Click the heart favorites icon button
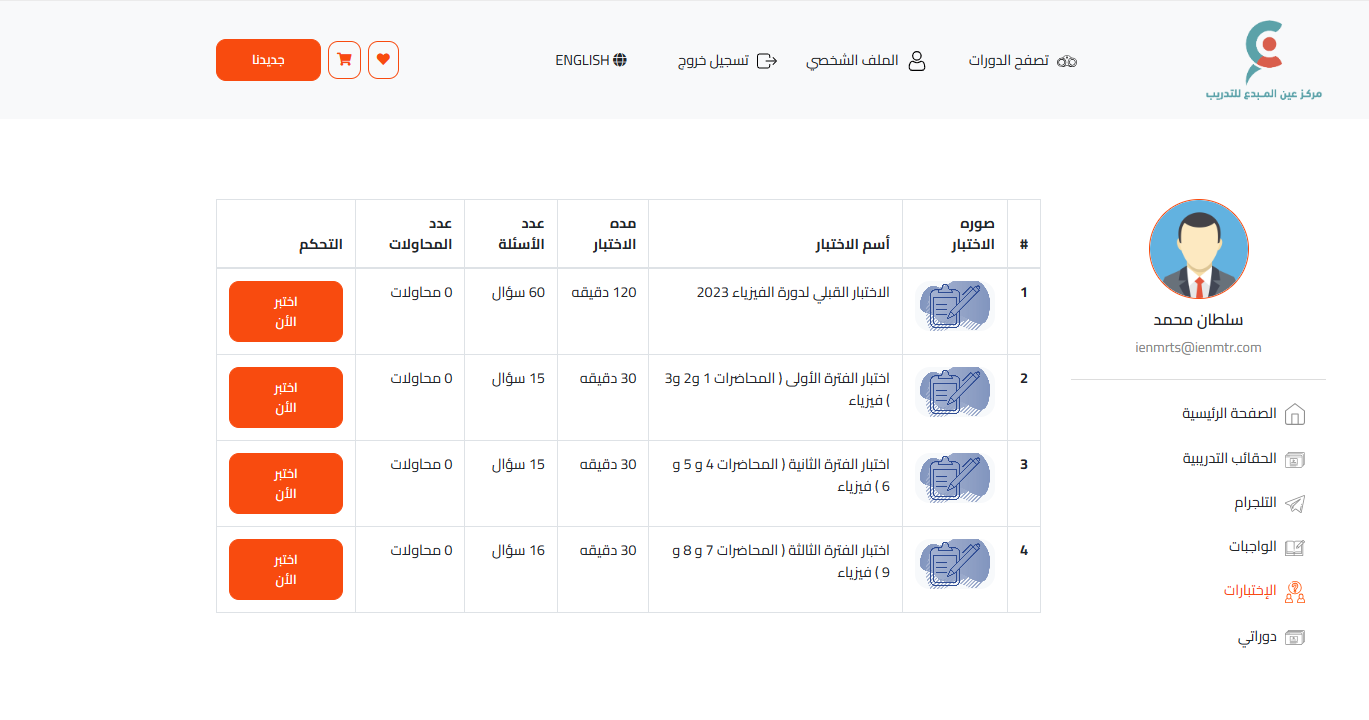Image resolution: width=1369 pixels, height=720 pixels. 383,60
